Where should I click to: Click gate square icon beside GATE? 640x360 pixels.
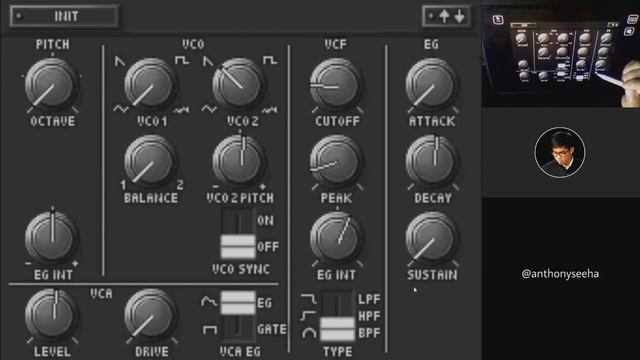(210, 329)
